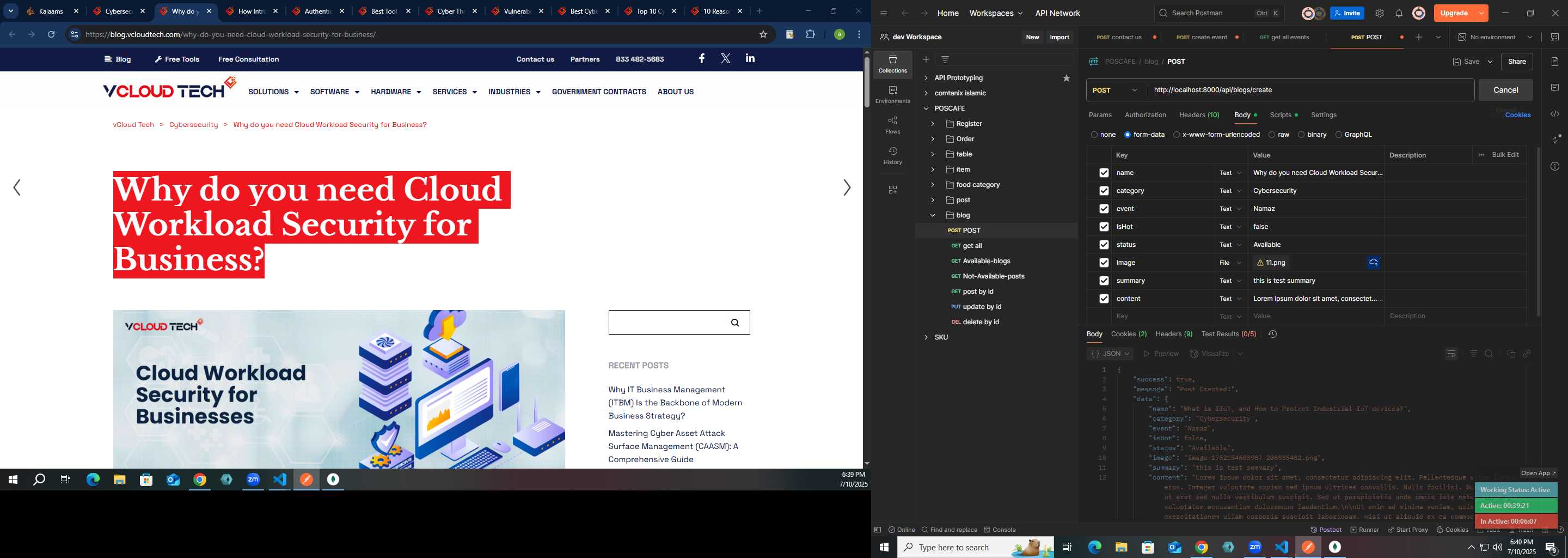Open the comments icon in right sidebar
Screen dimensions: 1568x558
(1554, 88)
